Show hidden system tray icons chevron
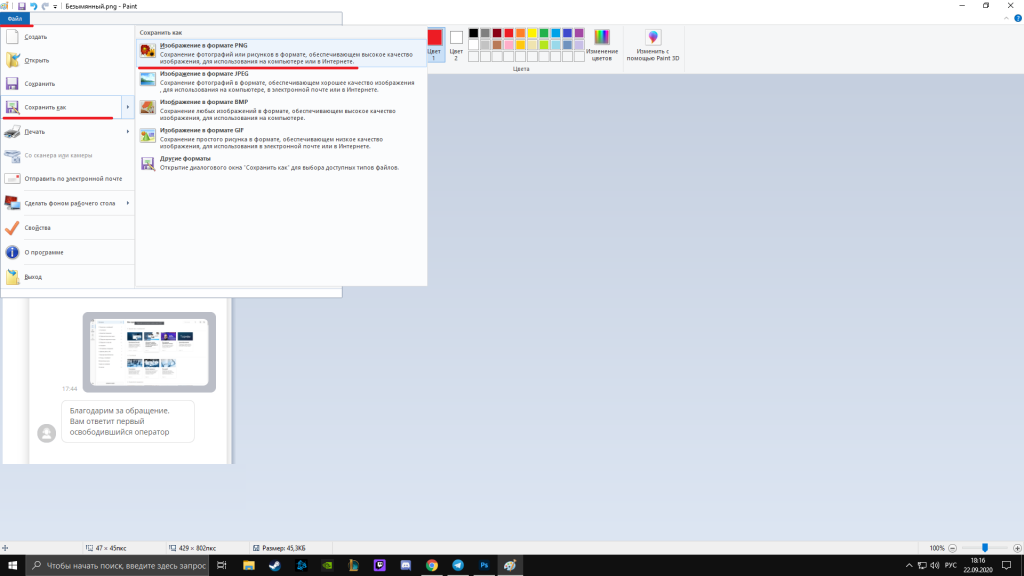The image size is (1024, 576). (x=908, y=566)
